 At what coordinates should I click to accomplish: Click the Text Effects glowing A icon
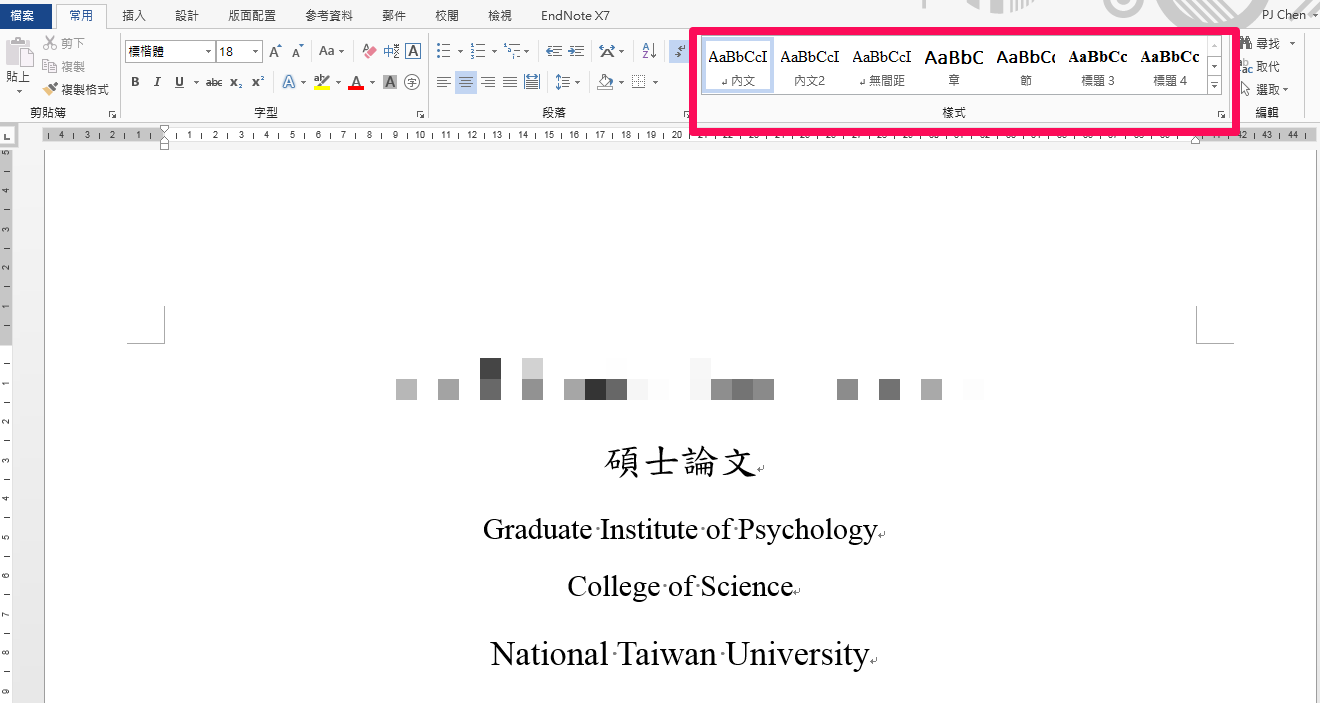[288, 82]
